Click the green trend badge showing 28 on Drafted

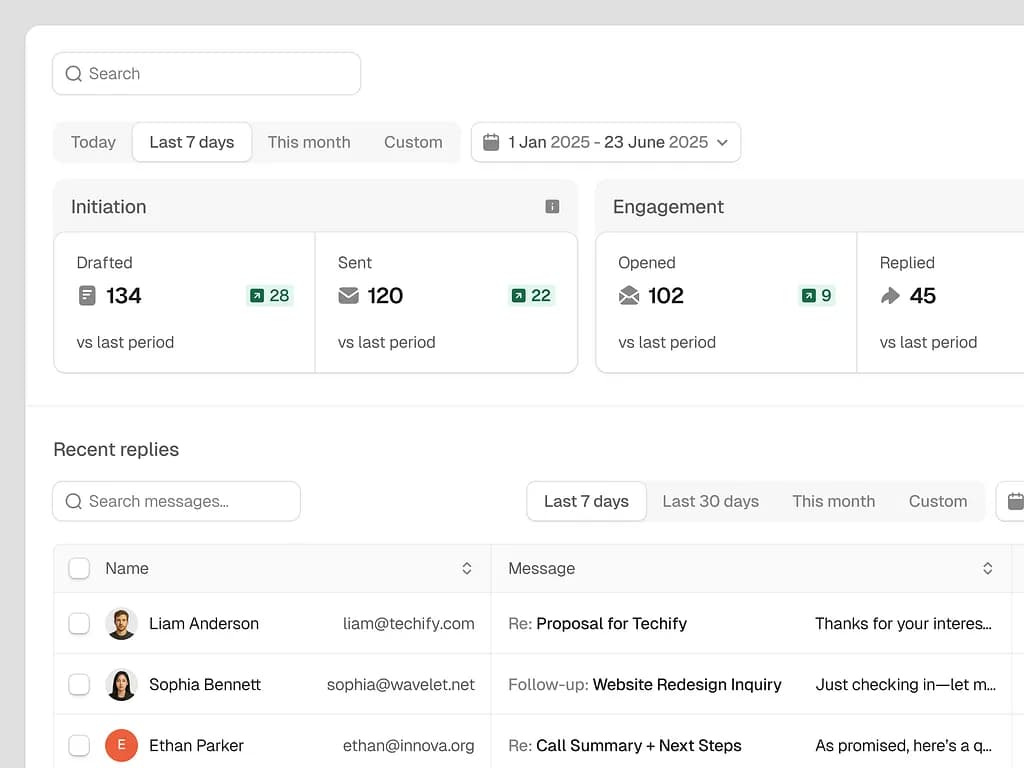tap(269, 295)
